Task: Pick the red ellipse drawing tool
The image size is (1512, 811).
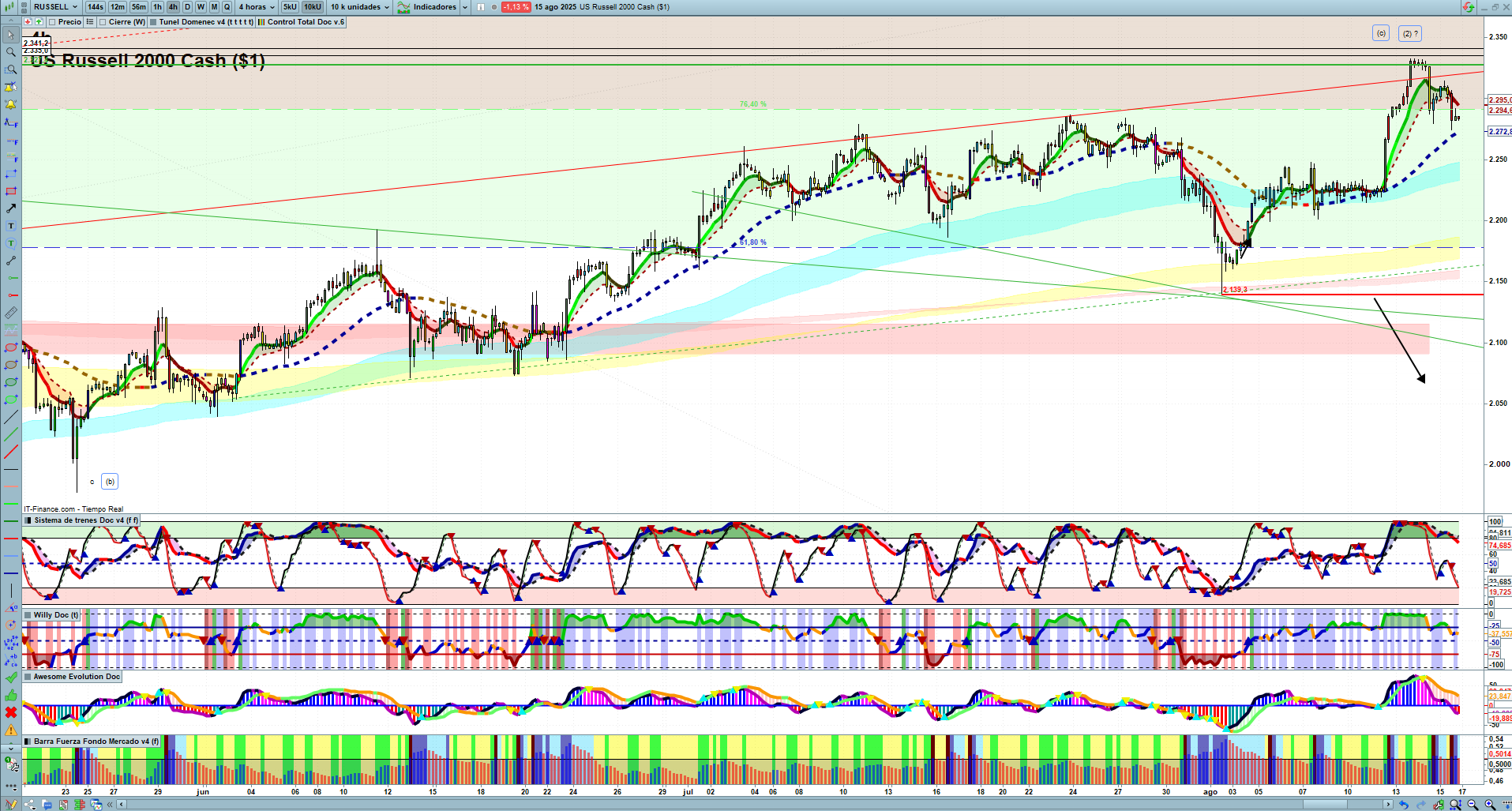Action: click(x=11, y=347)
